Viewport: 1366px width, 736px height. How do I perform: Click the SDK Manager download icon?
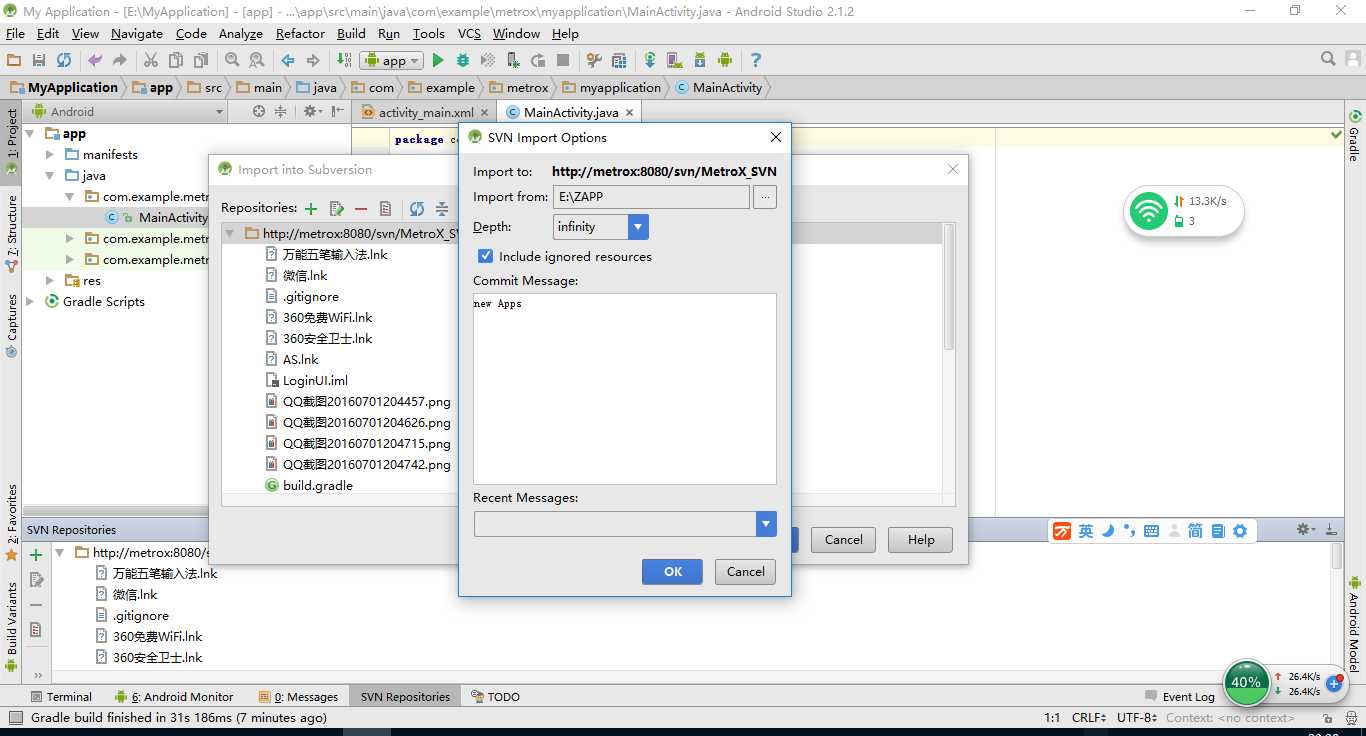700,60
